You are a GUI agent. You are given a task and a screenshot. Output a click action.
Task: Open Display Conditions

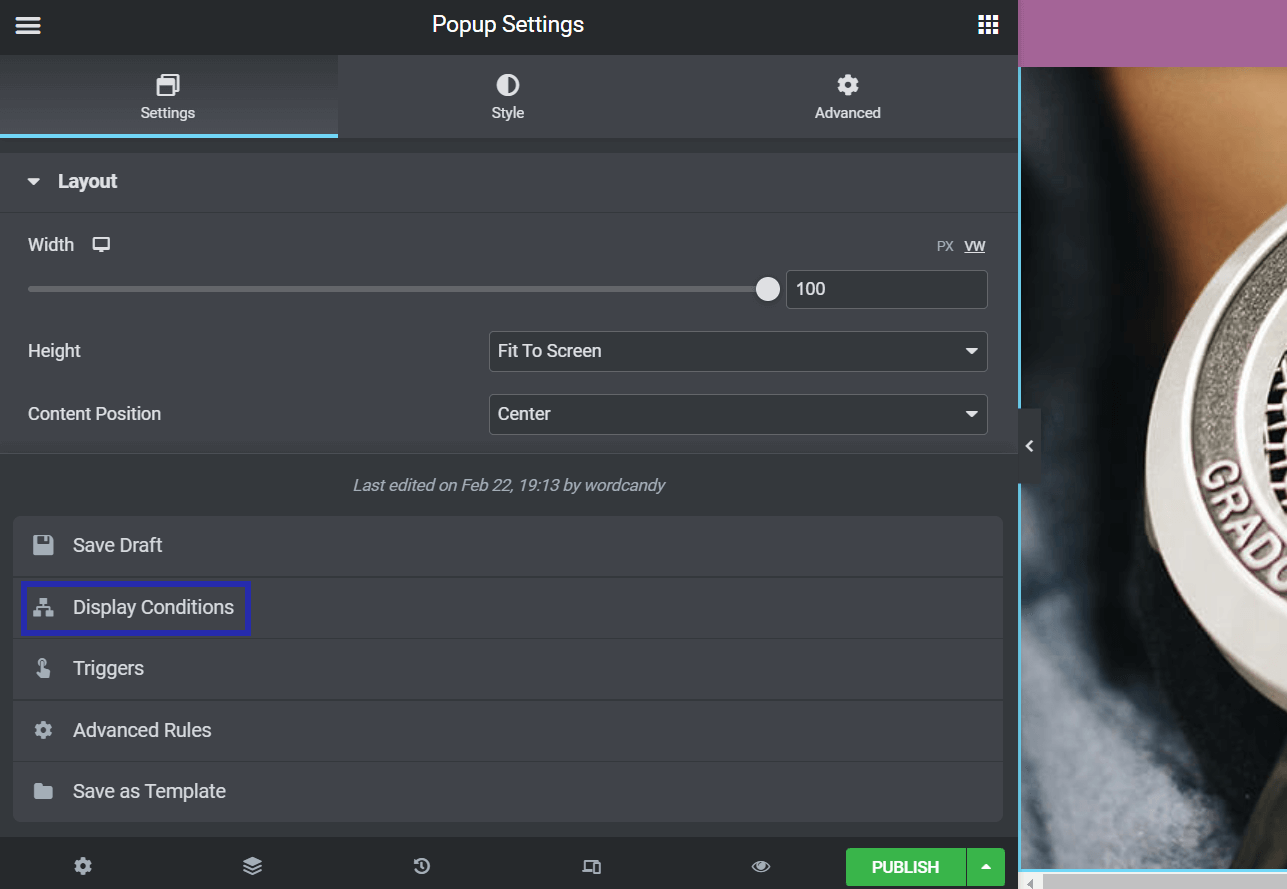pyautogui.click(x=152, y=608)
